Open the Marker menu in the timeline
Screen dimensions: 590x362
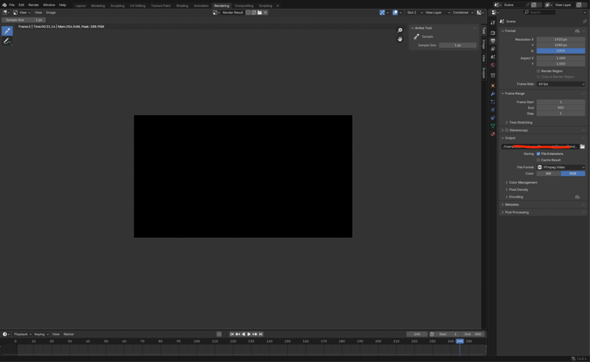68,334
